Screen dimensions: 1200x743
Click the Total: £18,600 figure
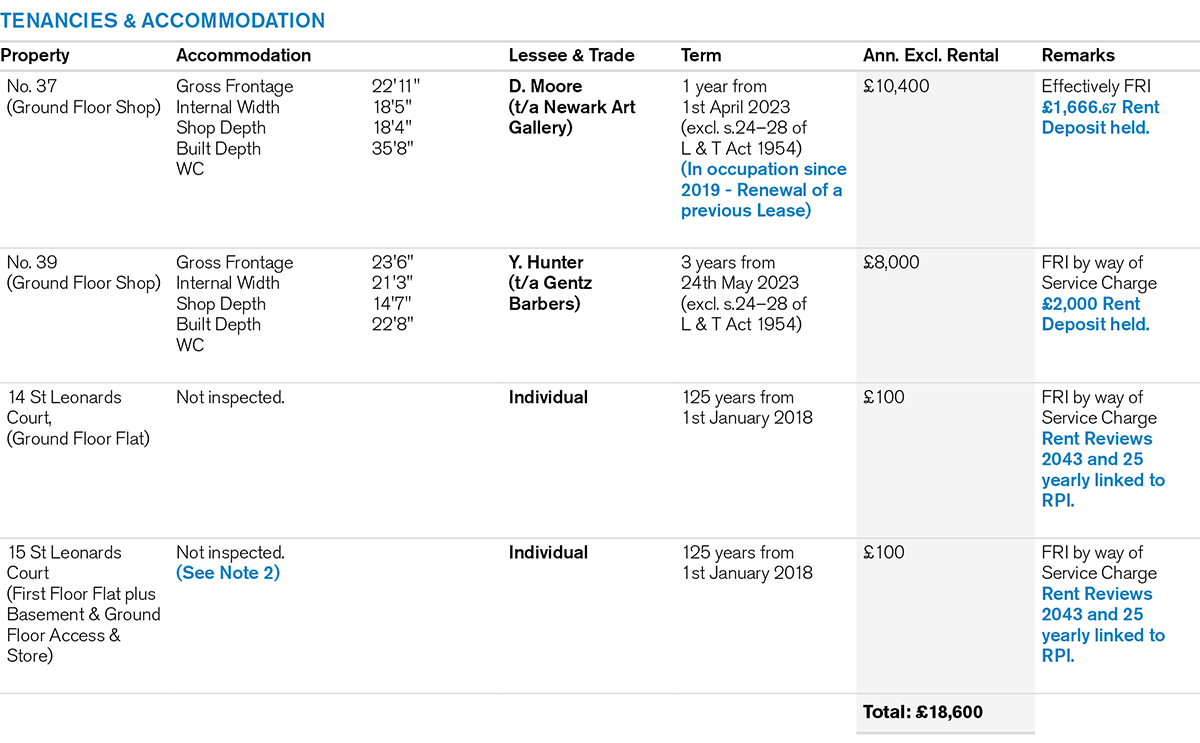pos(922,713)
